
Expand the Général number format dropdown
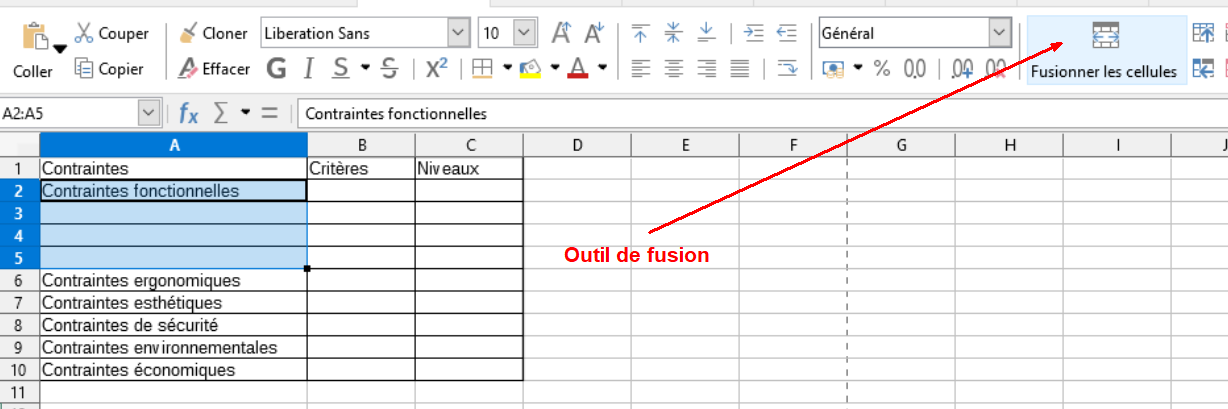point(1000,33)
